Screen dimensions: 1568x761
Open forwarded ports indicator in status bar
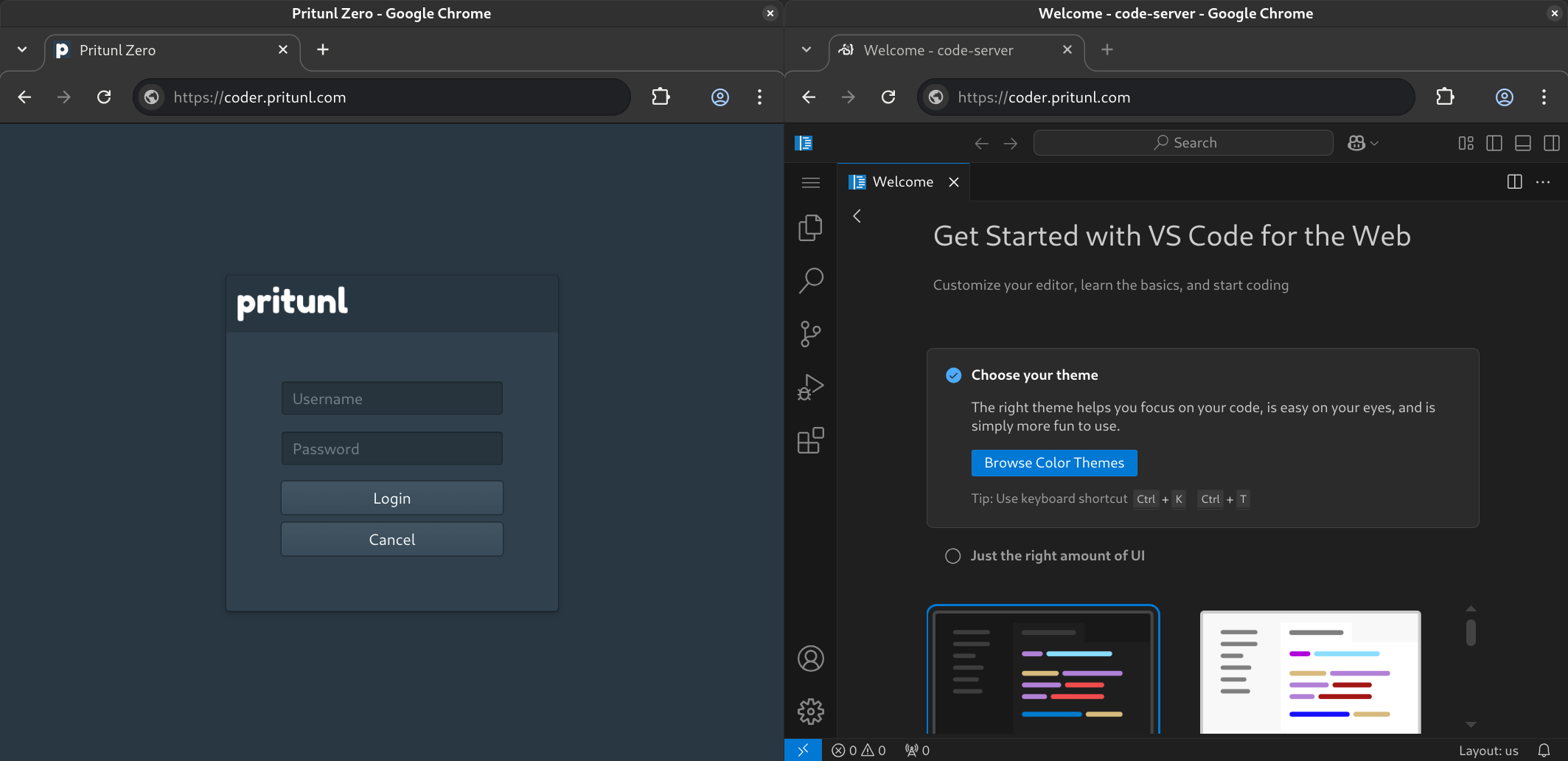918,750
